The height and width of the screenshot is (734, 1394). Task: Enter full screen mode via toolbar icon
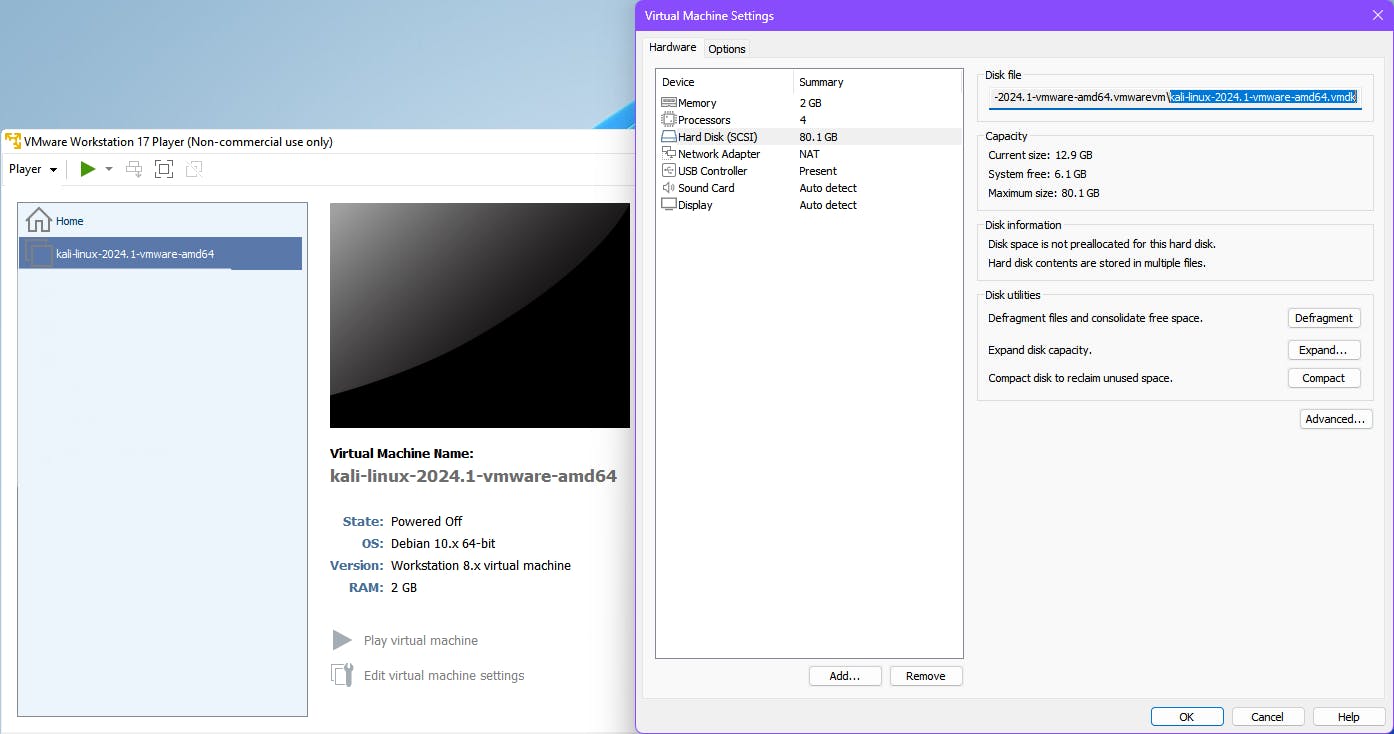(x=164, y=169)
